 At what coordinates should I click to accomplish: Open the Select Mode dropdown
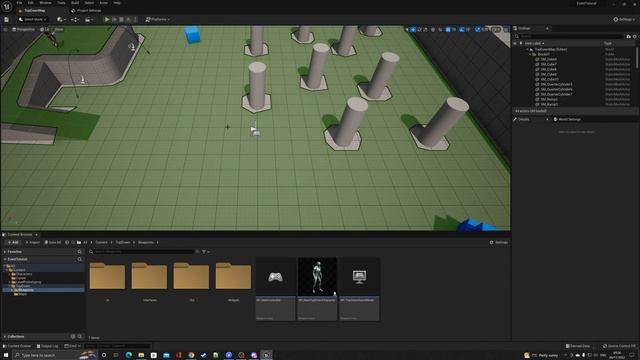coord(33,19)
